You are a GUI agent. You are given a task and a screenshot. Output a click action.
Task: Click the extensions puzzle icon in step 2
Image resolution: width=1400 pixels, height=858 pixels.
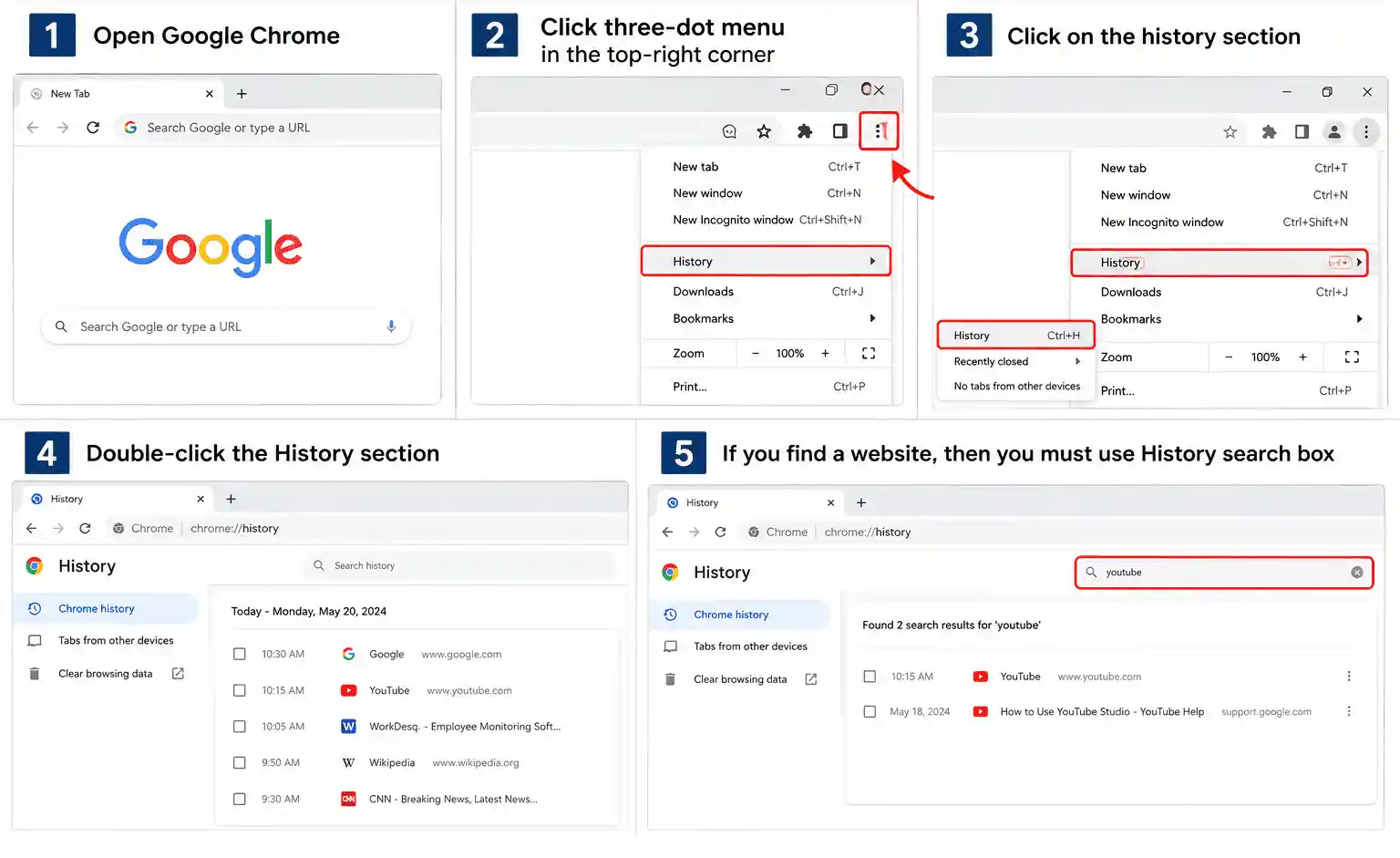click(x=804, y=131)
